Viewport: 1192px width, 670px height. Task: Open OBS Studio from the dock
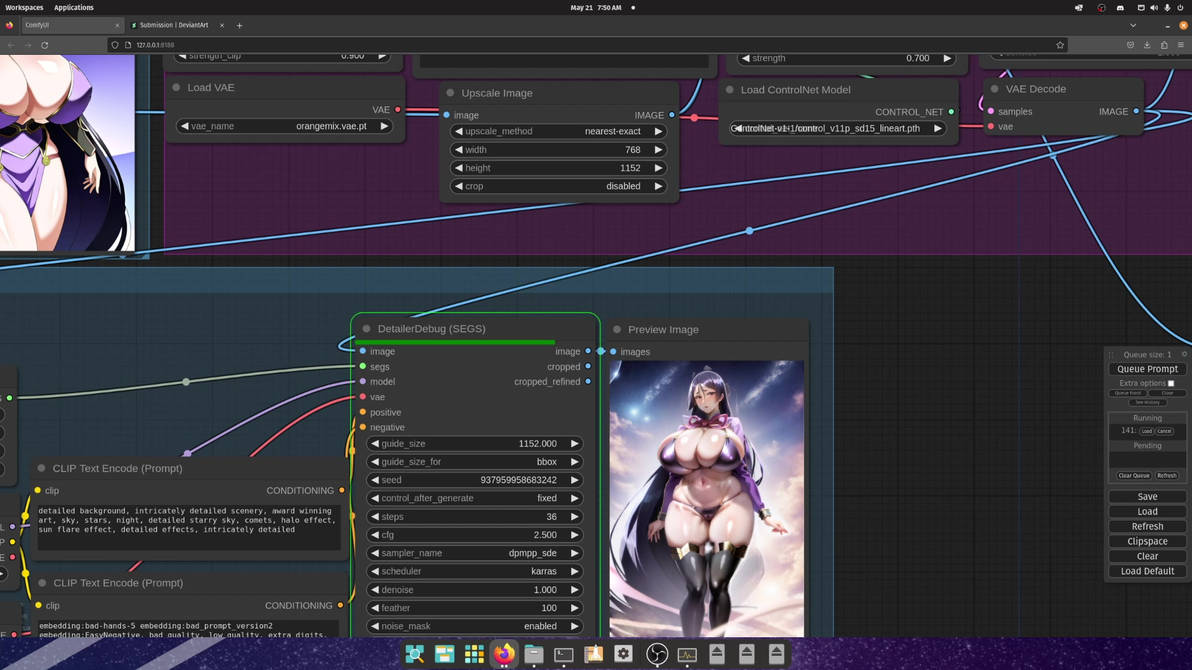tap(657, 654)
